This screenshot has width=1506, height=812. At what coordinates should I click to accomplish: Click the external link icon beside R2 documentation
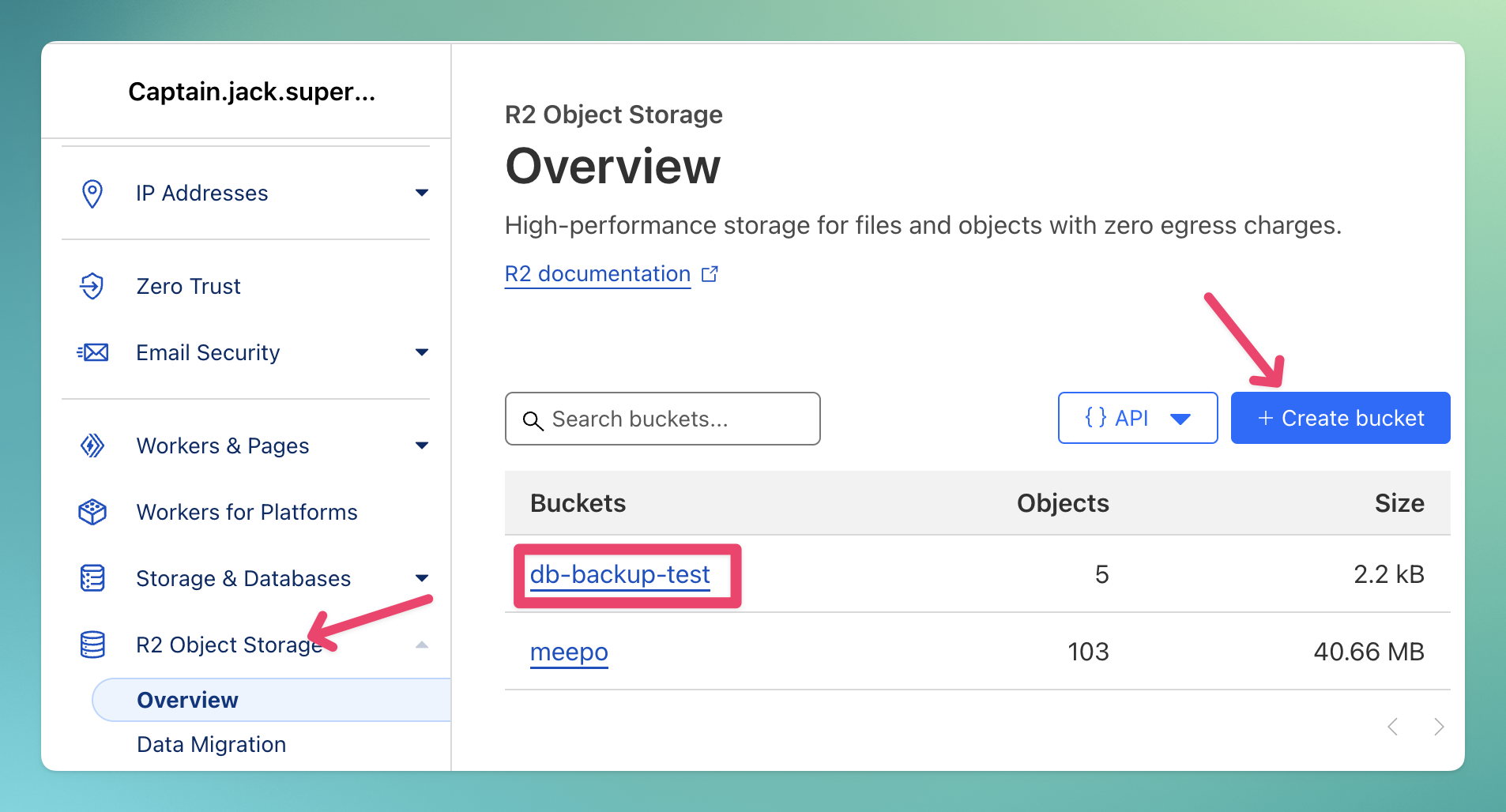[710, 274]
